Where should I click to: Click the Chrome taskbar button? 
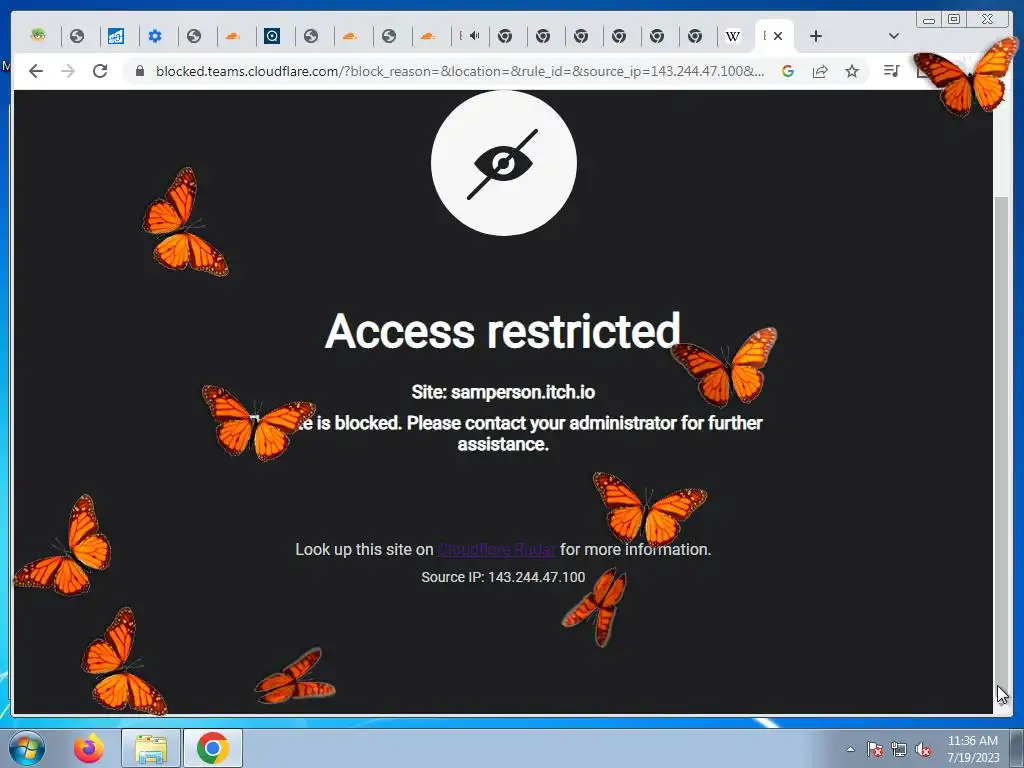tap(212, 748)
